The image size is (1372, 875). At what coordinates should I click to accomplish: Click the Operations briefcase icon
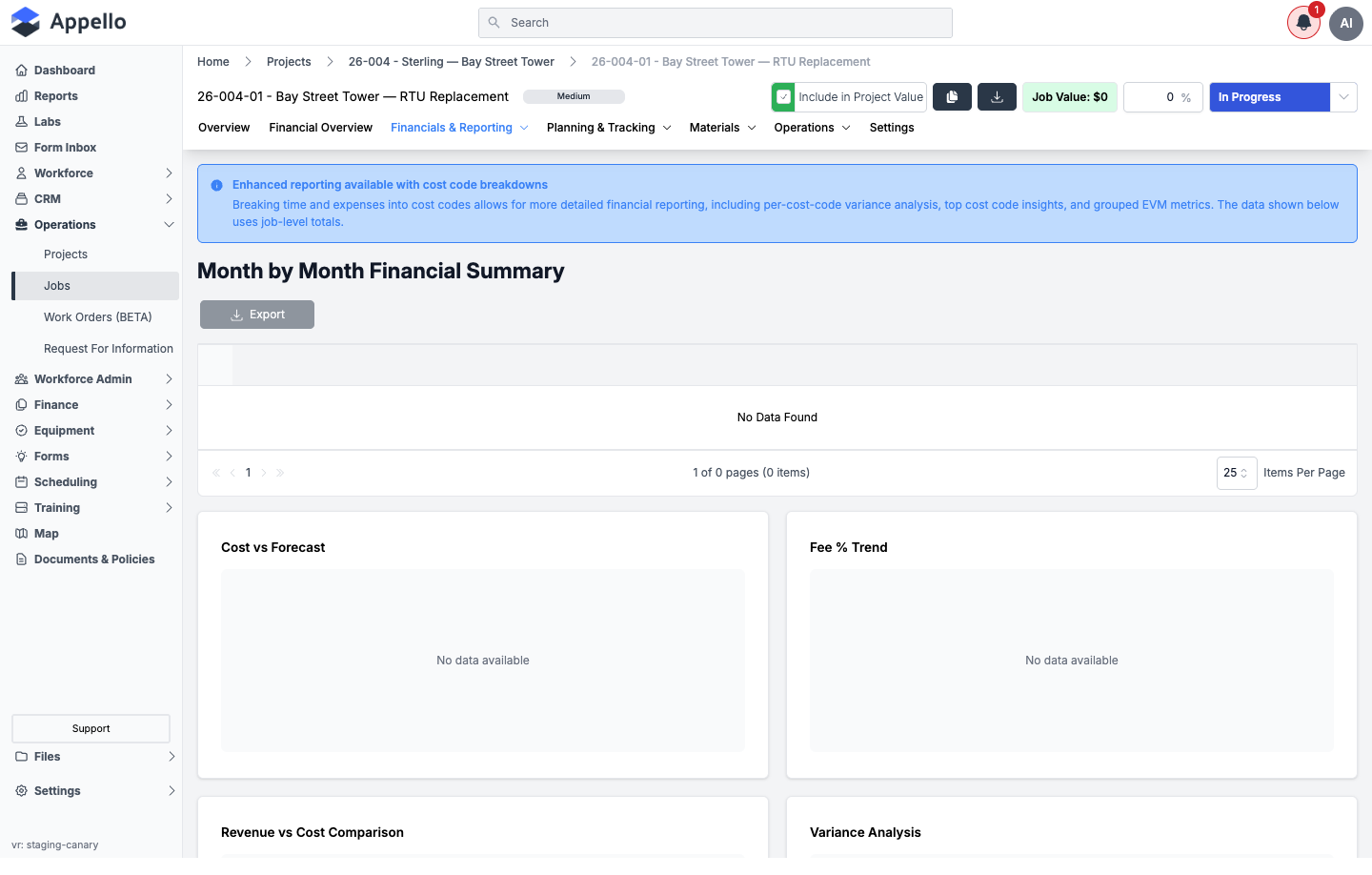coord(21,225)
